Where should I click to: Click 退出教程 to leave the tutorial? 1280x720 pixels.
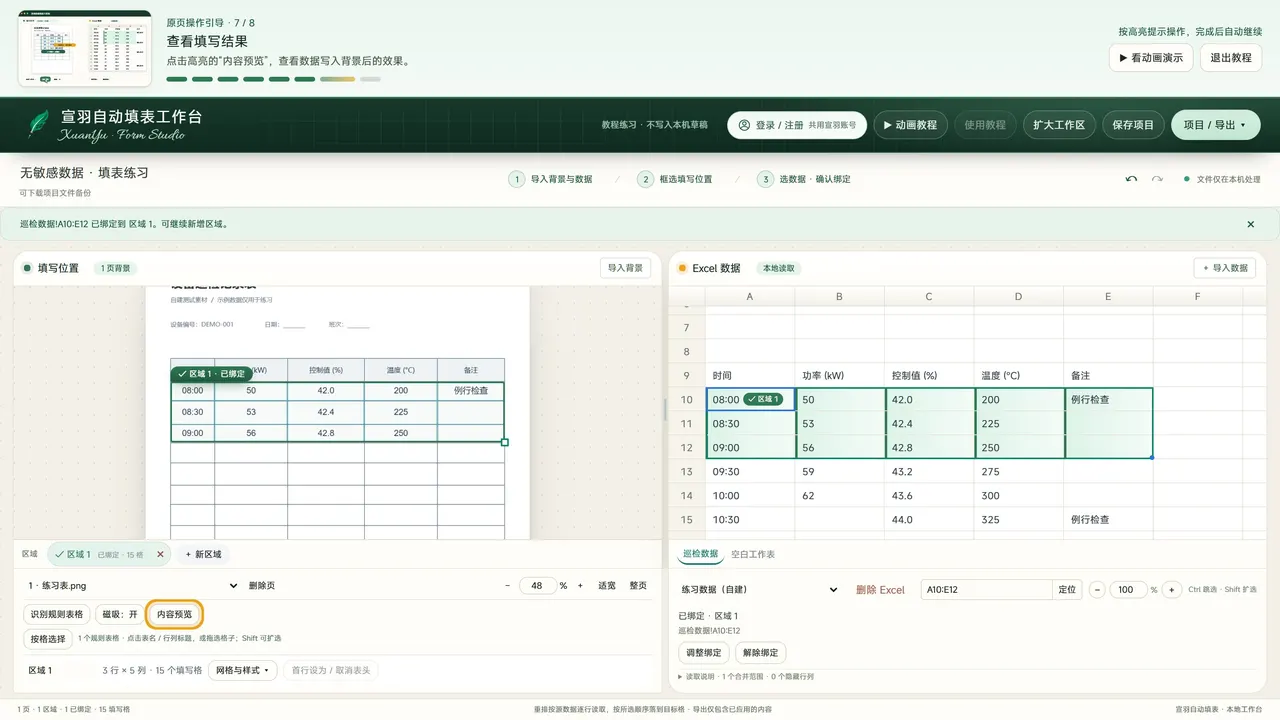[x=1230, y=58]
